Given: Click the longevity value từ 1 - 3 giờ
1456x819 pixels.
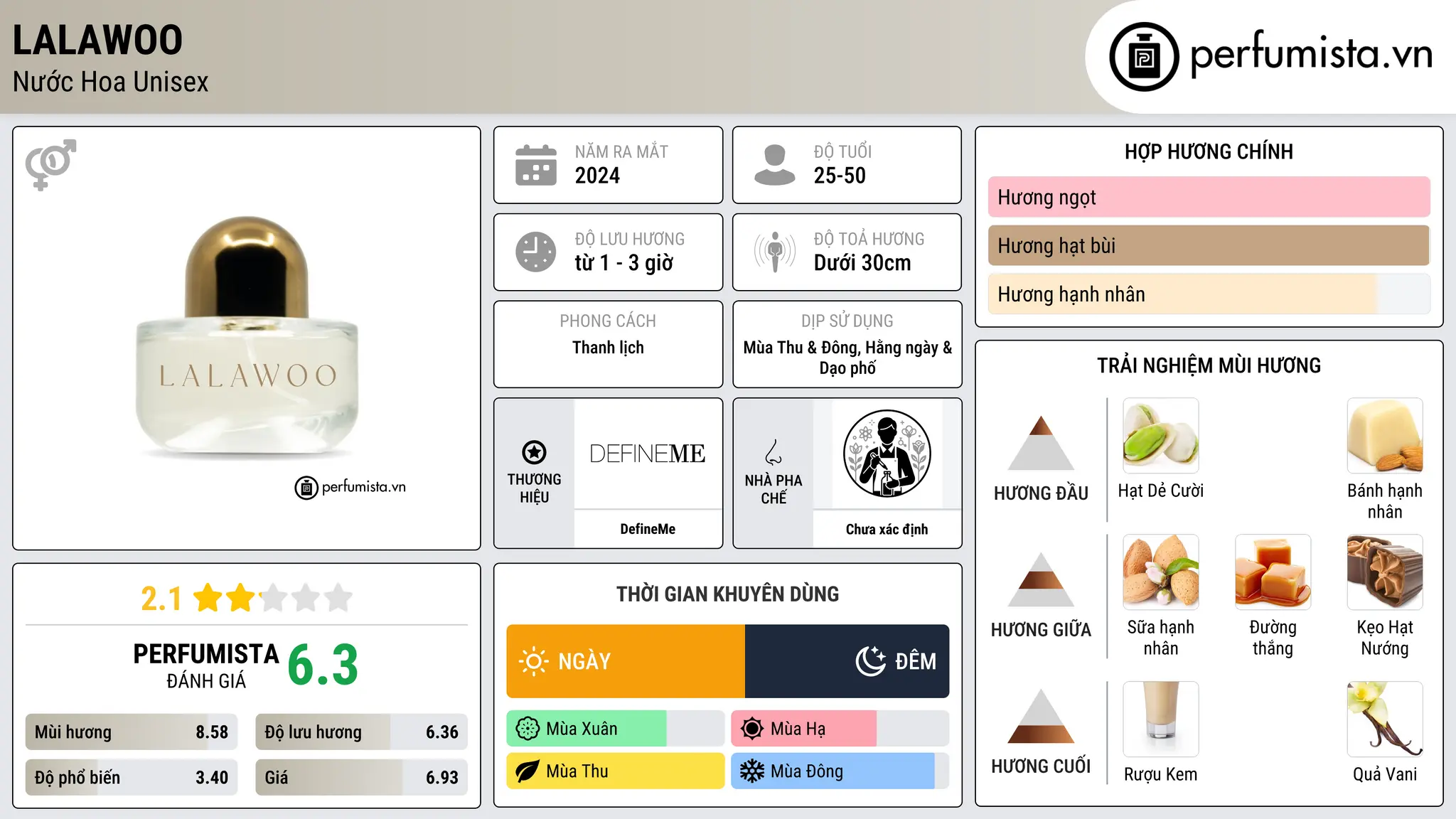Looking at the screenshot, I should point(623,263).
